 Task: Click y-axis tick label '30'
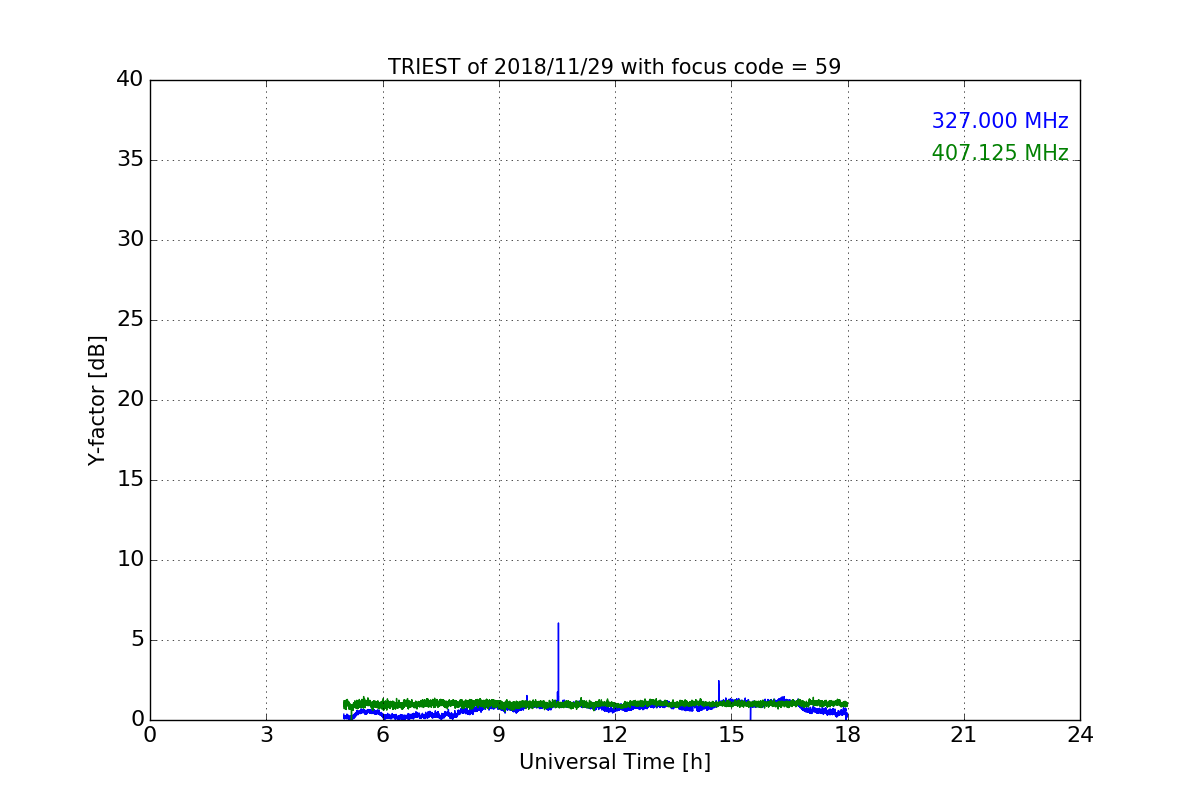pyautogui.click(x=130, y=240)
